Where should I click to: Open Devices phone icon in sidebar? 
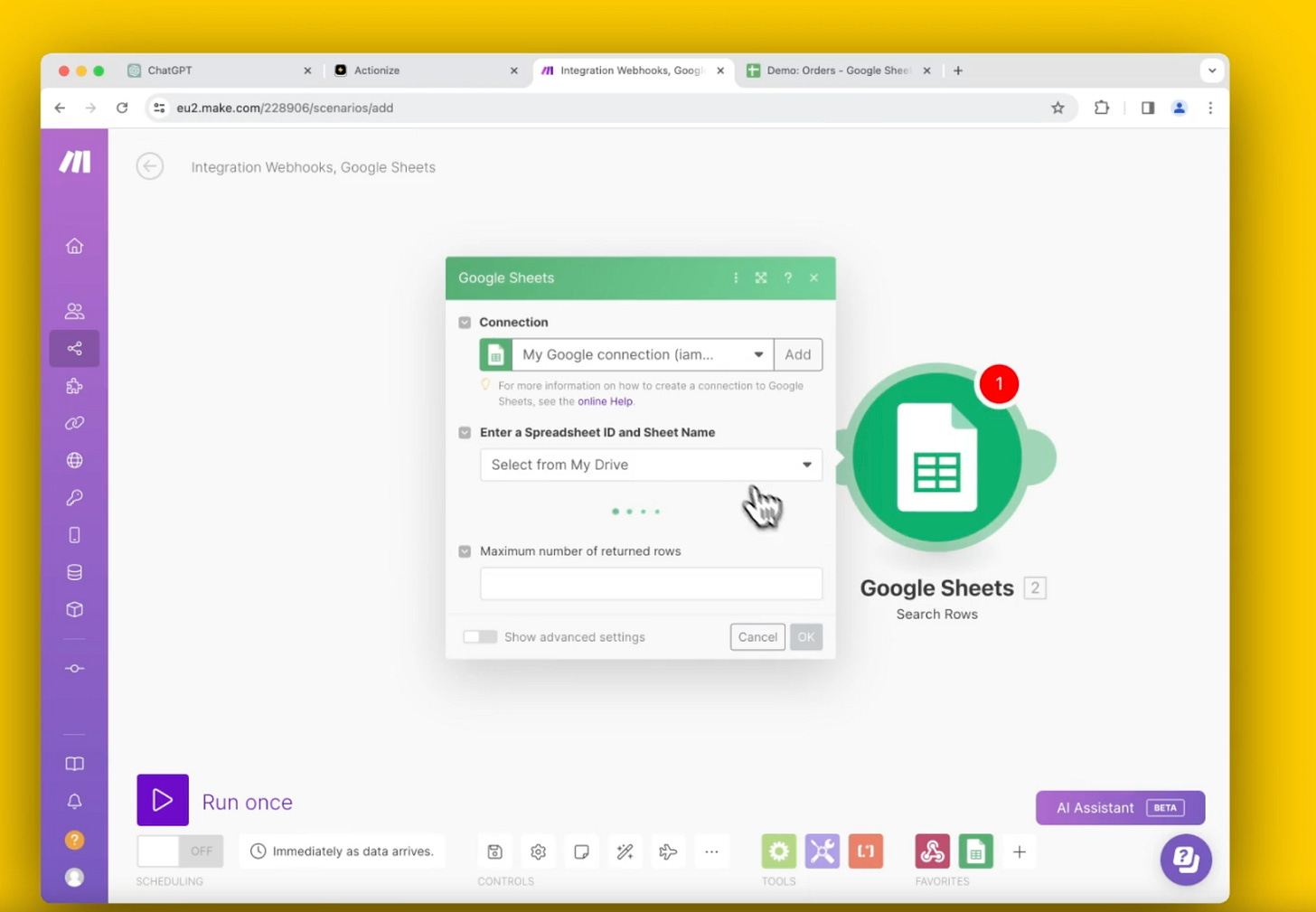pyautogui.click(x=74, y=535)
